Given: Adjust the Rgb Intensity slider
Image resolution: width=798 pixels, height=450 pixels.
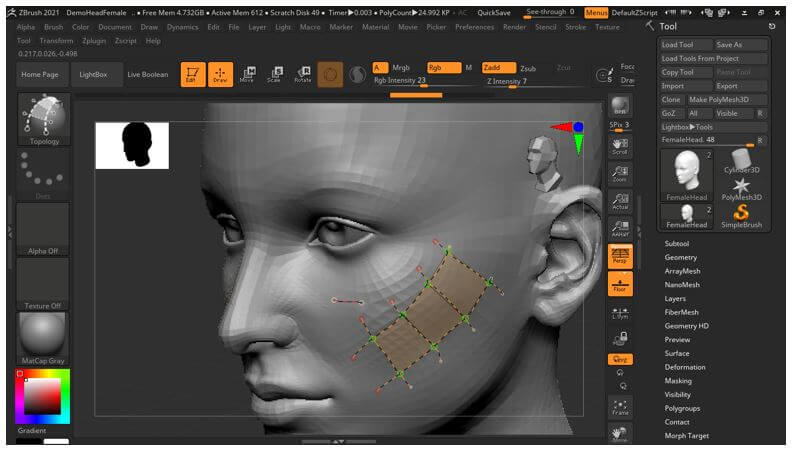Looking at the screenshot, I should (x=422, y=81).
